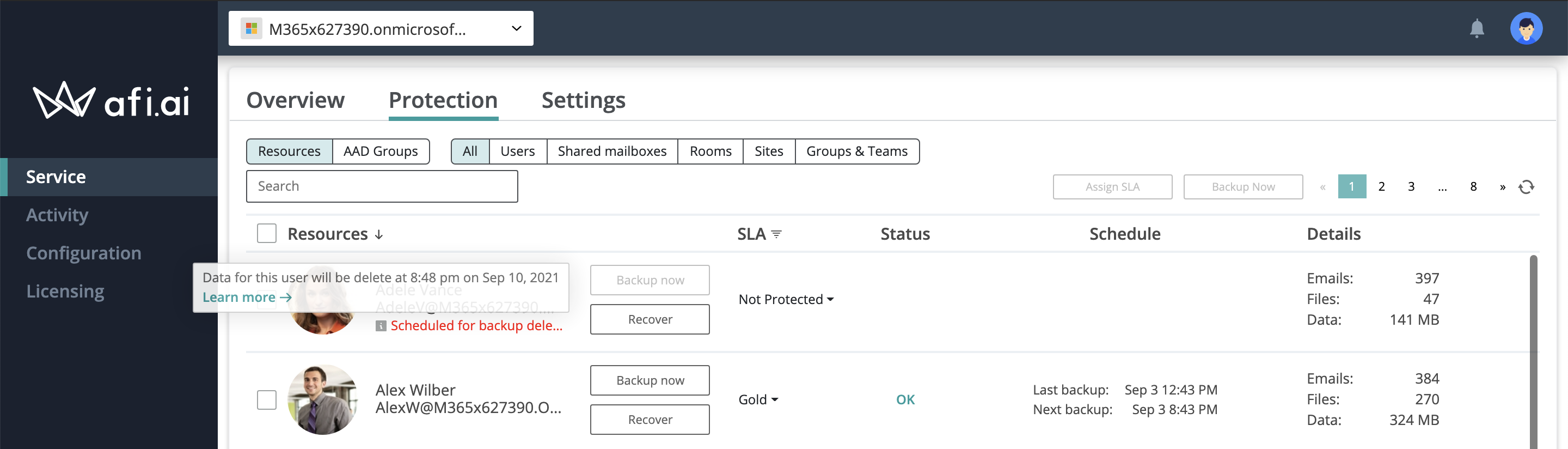Click the Details column header
1568x449 pixels.
pyautogui.click(x=1333, y=234)
